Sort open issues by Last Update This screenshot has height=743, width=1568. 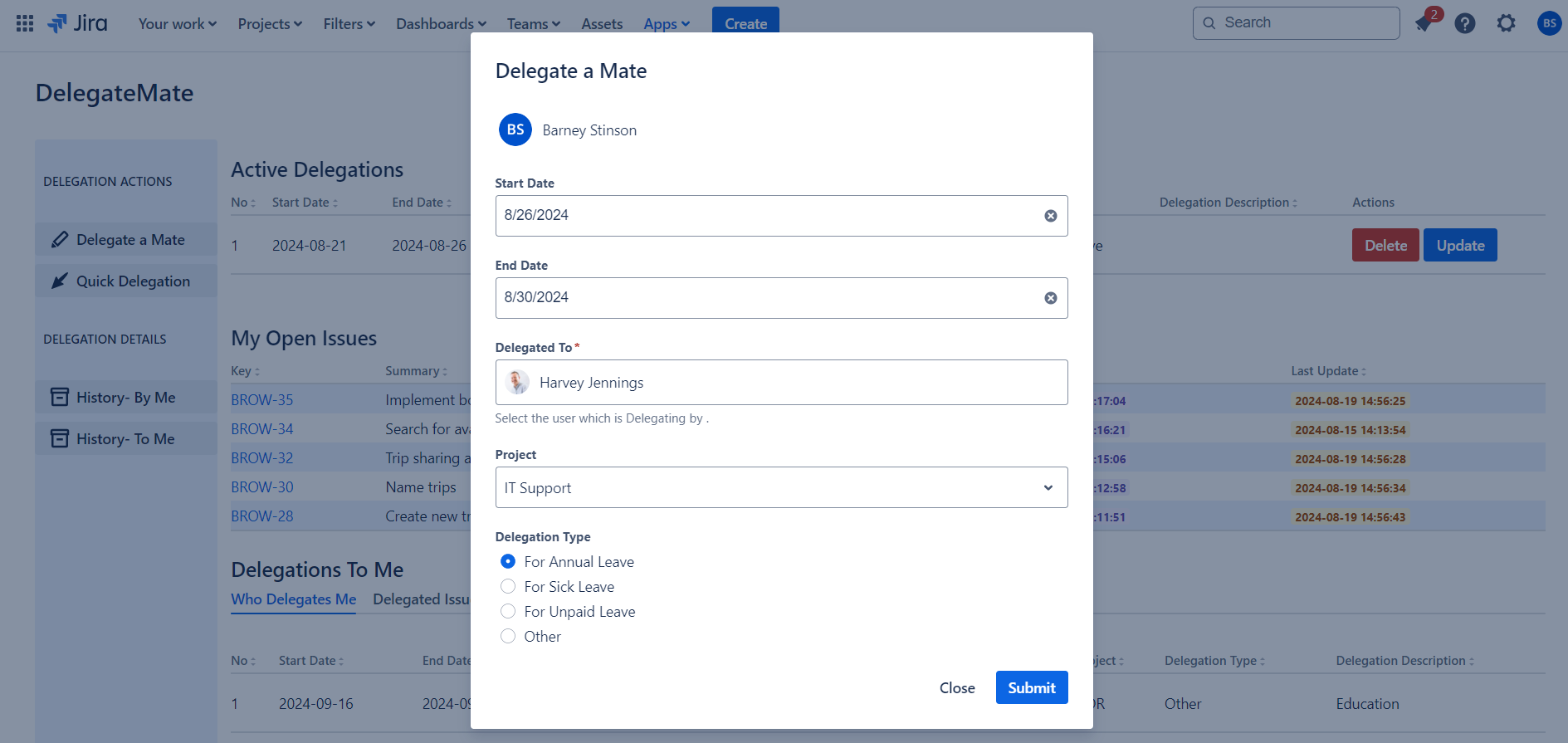point(1328,371)
